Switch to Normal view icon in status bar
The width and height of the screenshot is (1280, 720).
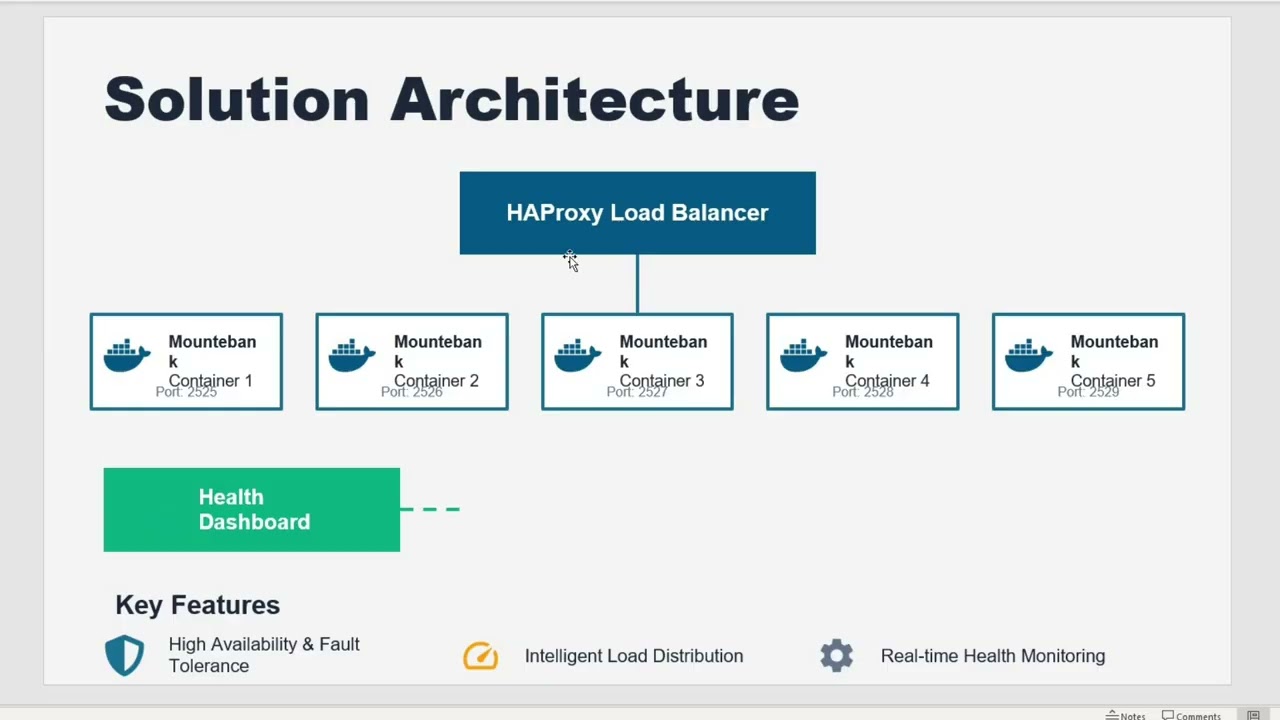click(x=1253, y=715)
